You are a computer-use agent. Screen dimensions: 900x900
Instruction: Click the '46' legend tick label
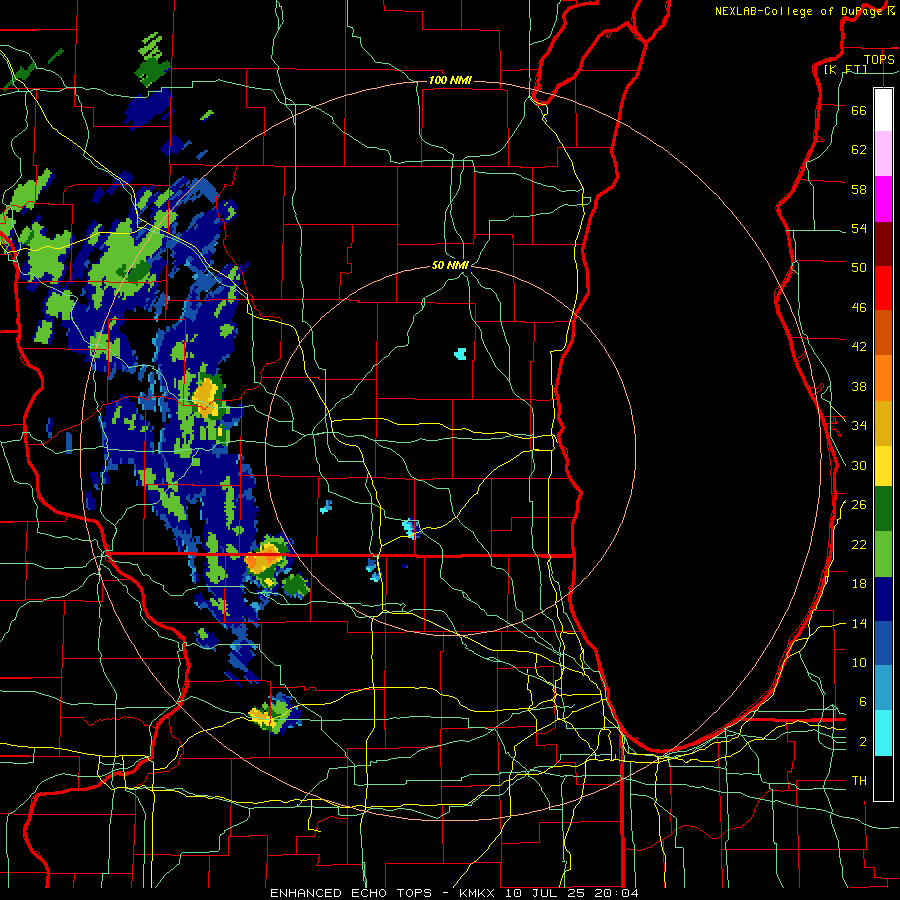tap(859, 308)
